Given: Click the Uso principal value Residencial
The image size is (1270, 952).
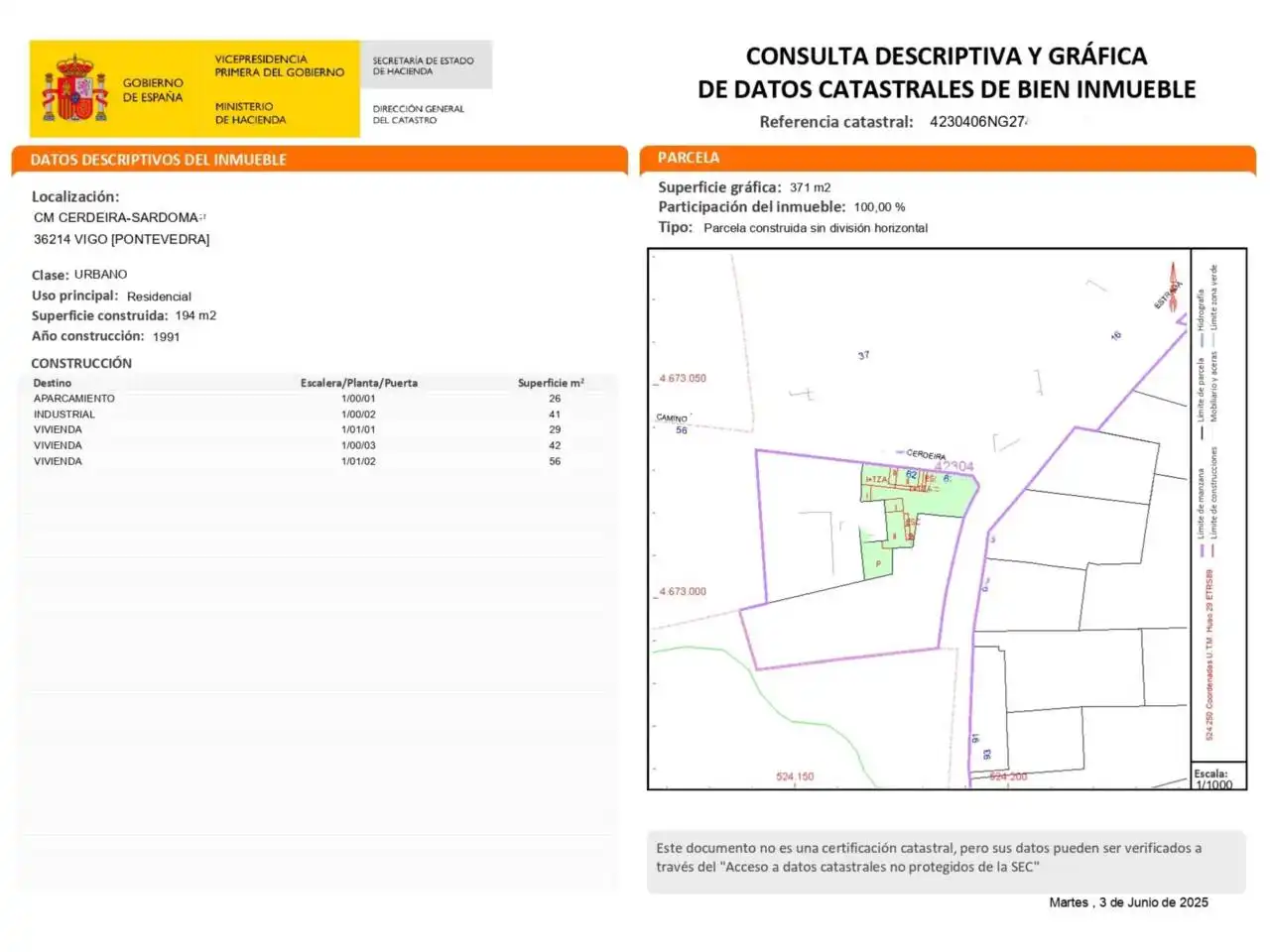Looking at the screenshot, I should coord(159,297).
